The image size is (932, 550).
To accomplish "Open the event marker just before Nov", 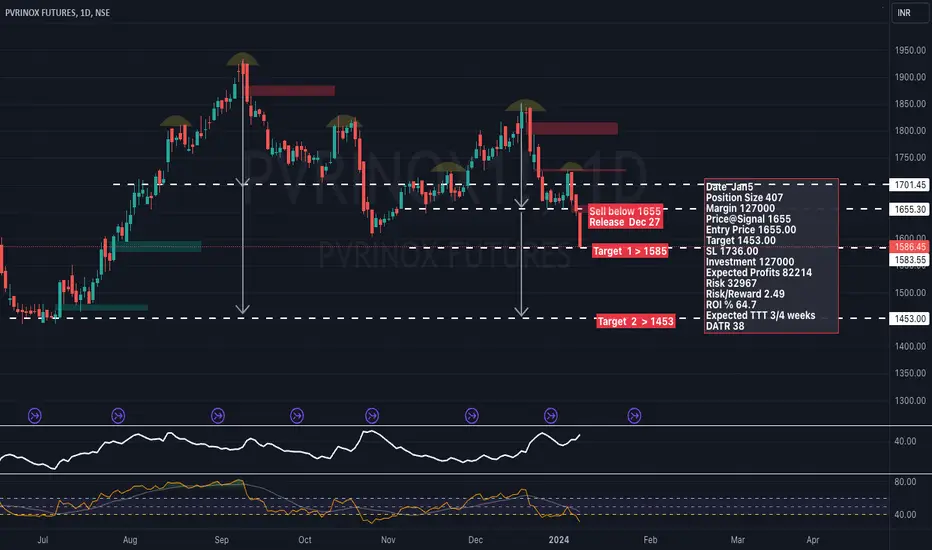I will (372, 416).
